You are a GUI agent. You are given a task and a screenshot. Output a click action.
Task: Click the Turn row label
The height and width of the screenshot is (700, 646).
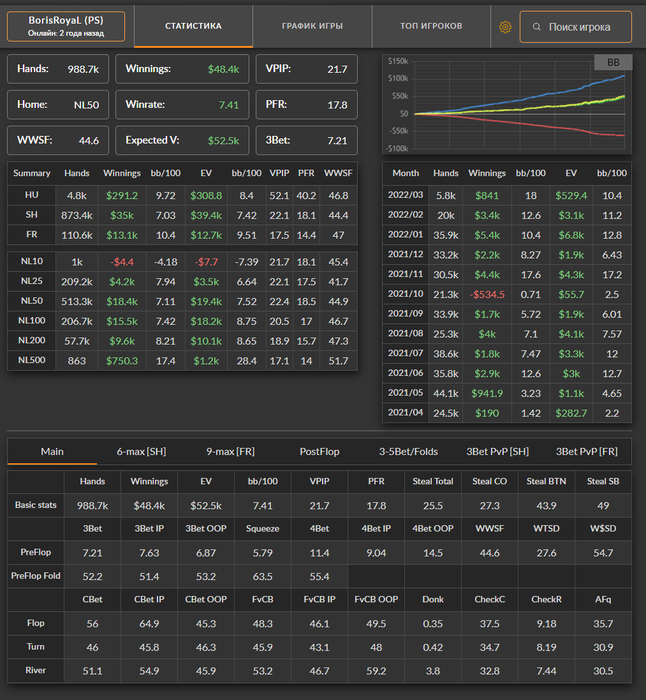click(36, 647)
